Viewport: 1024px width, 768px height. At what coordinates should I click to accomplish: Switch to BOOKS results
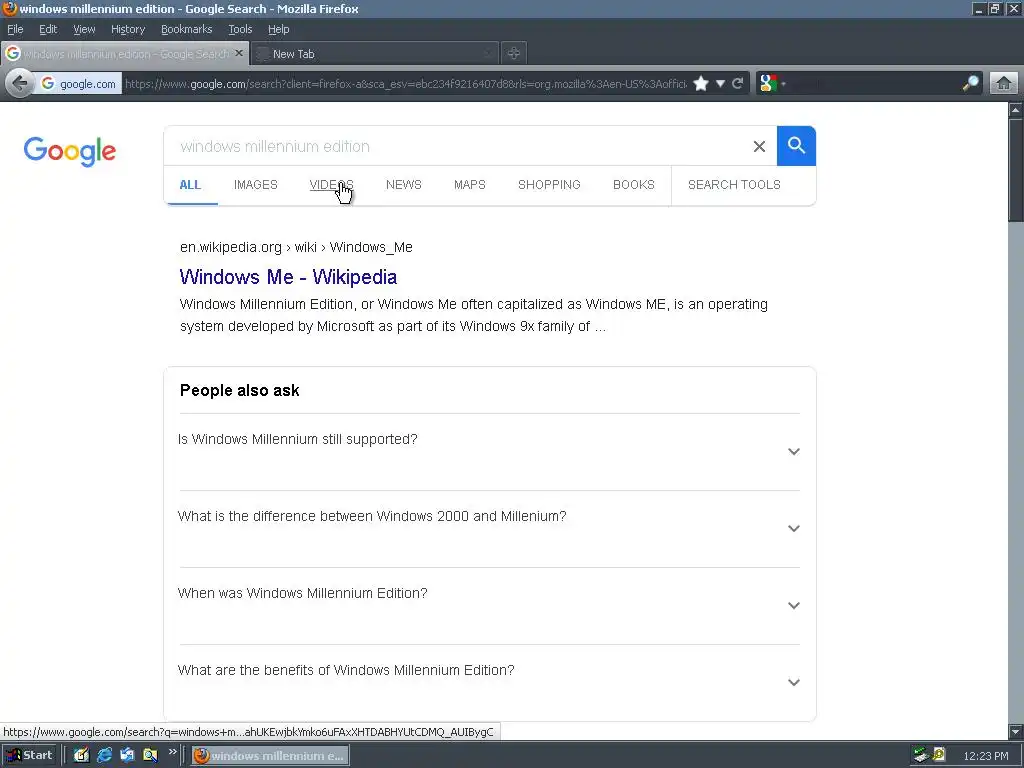[x=633, y=185]
